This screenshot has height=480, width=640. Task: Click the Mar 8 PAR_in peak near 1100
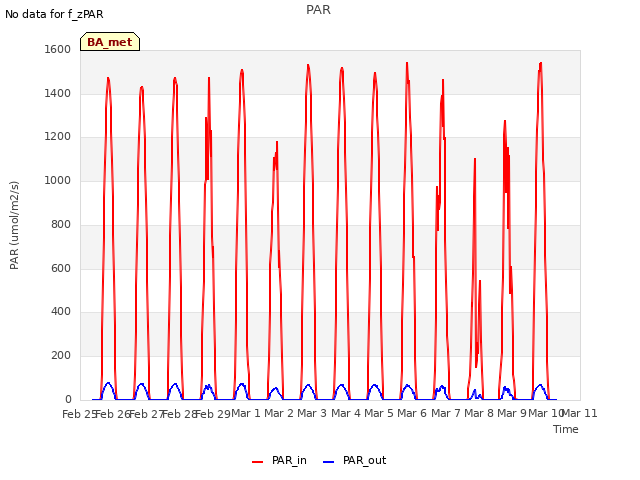tap(475, 159)
